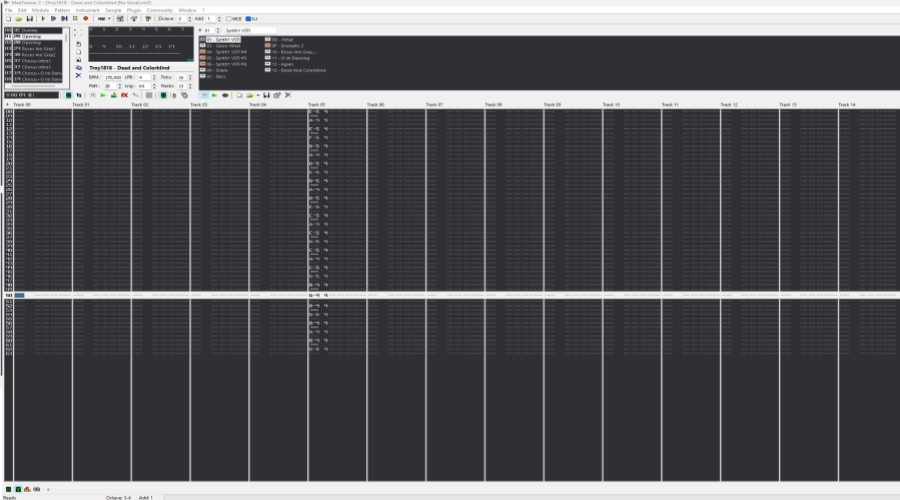Click the tag icon in pattern toolbar

(184, 95)
